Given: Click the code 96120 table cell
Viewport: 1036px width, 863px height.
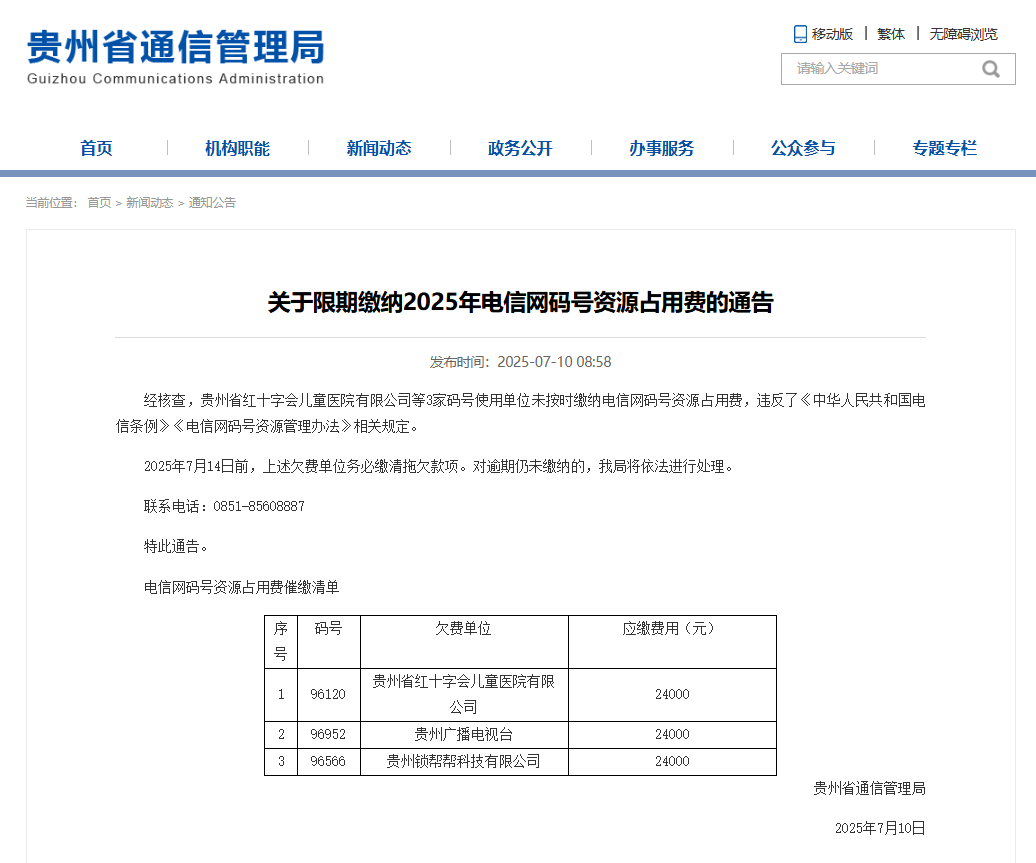Looking at the screenshot, I should tap(328, 694).
